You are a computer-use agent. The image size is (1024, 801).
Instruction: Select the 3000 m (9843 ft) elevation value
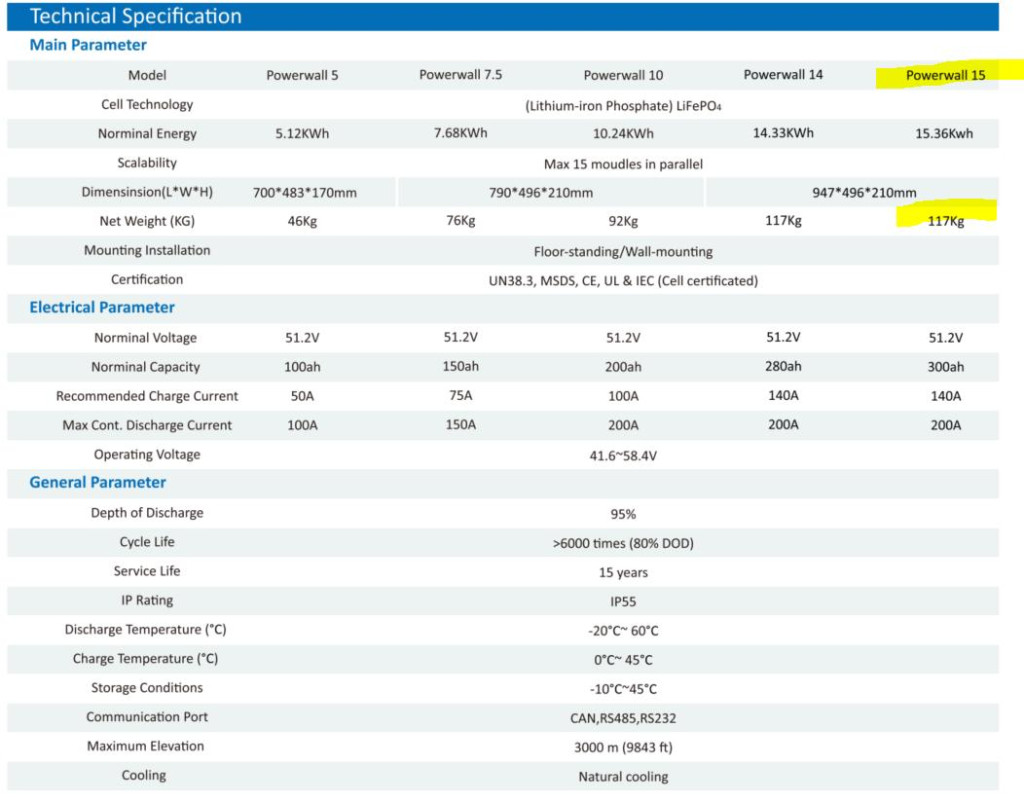(623, 747)
